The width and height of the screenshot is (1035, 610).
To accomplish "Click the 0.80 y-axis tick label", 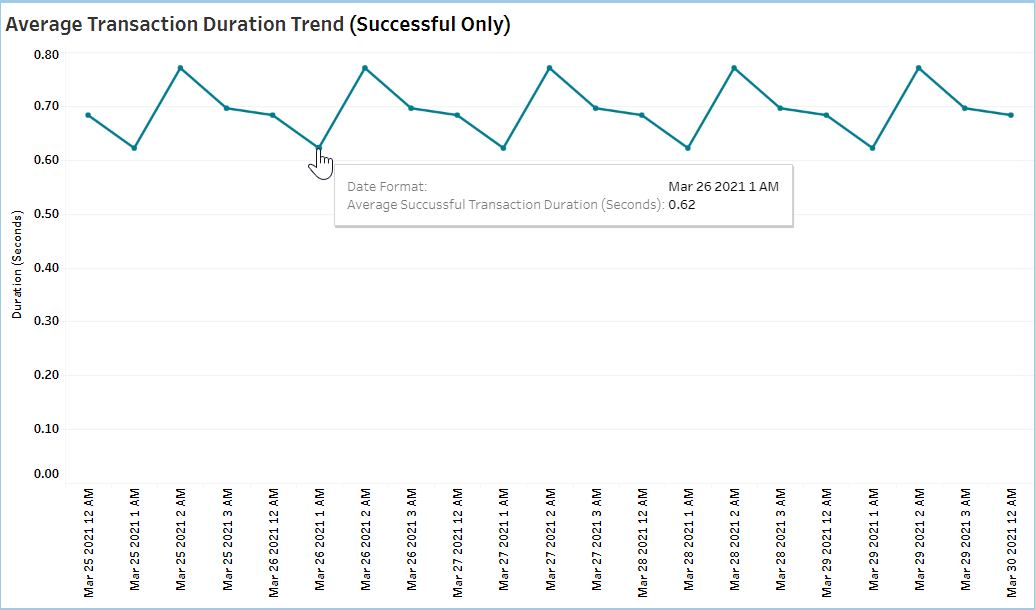I will point(46,54).
